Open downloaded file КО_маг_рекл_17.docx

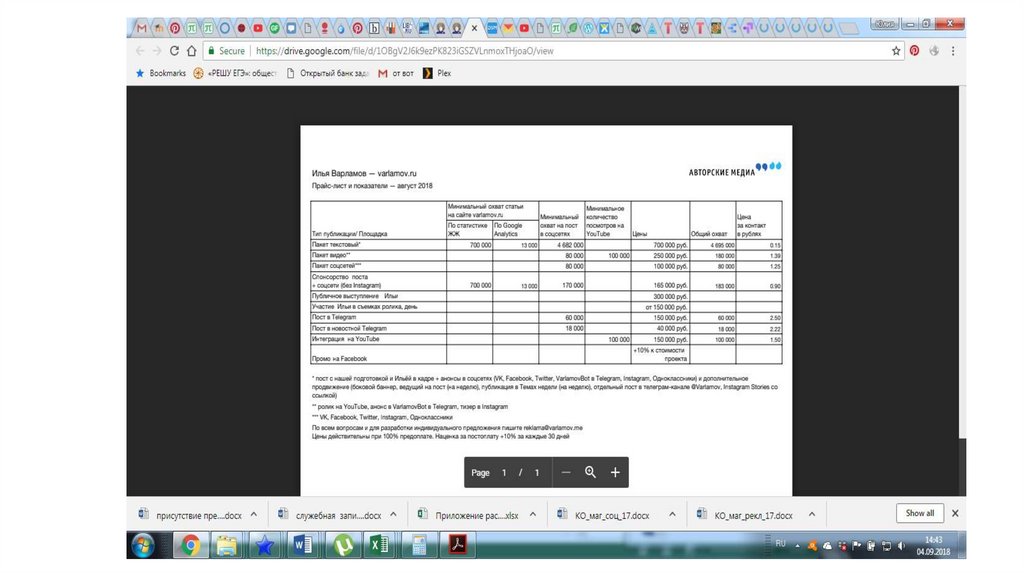[744, 515]
